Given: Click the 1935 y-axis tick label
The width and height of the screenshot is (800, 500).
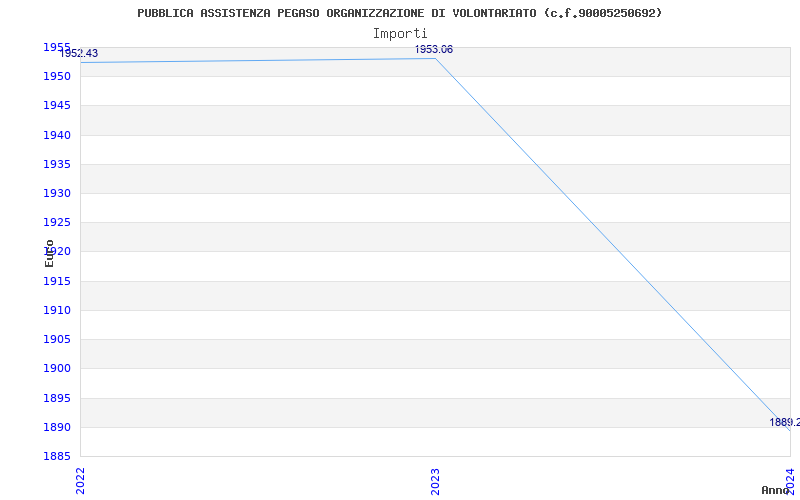Looking at the screenshot, I should tap(57, 164).
